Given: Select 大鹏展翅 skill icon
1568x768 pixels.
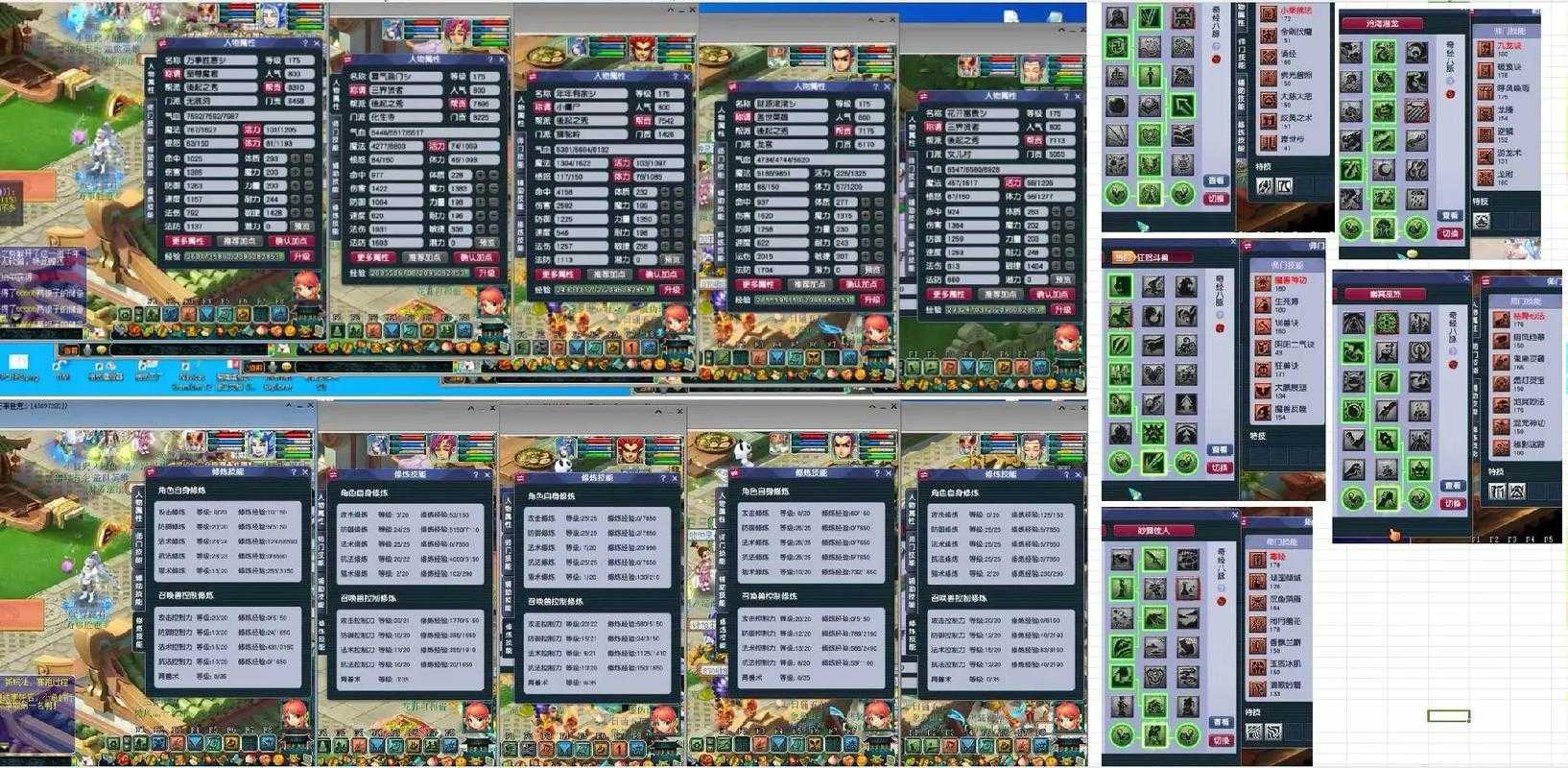Looking at the screenshot, I should 1263,391.
